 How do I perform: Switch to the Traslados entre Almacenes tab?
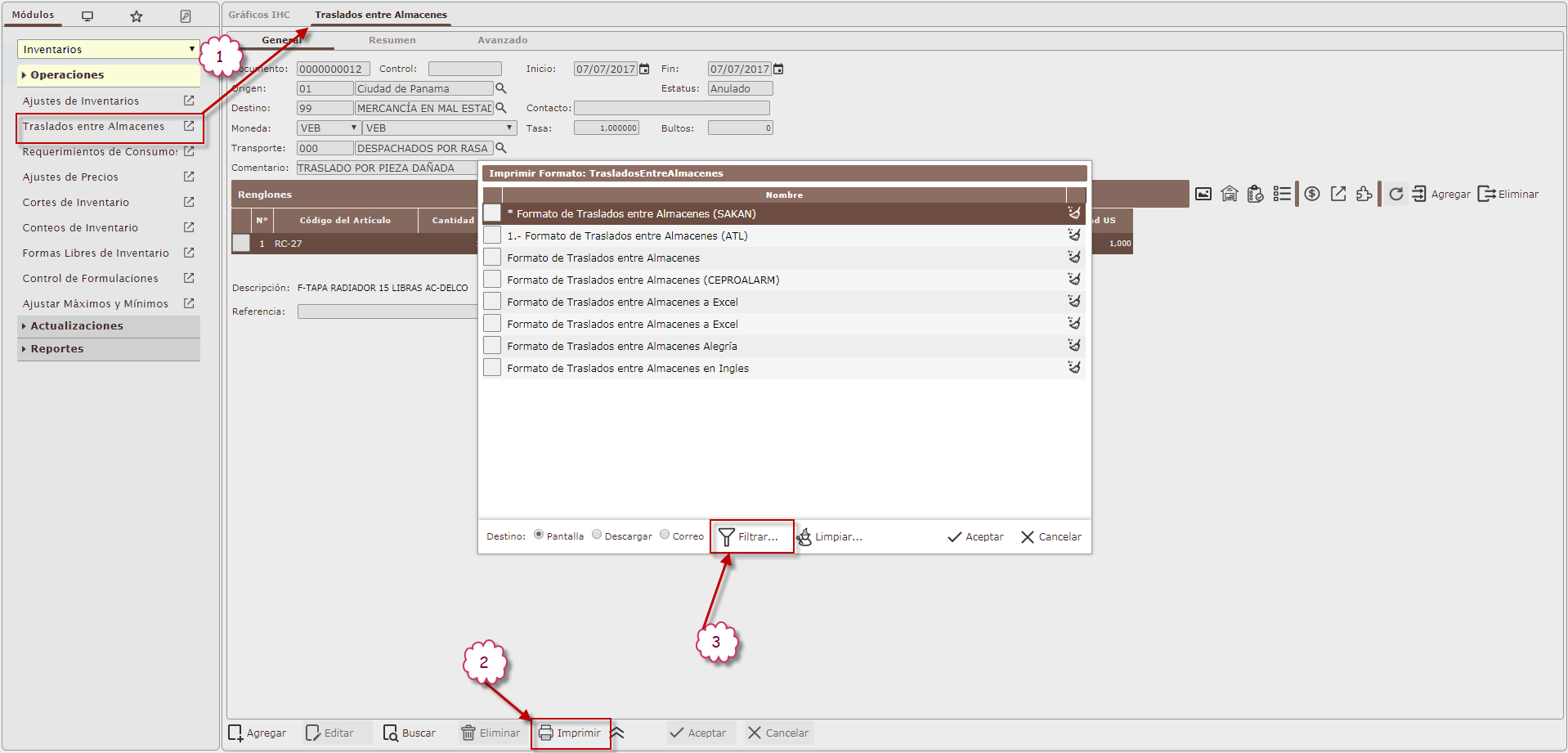click(x=381, y=15)
